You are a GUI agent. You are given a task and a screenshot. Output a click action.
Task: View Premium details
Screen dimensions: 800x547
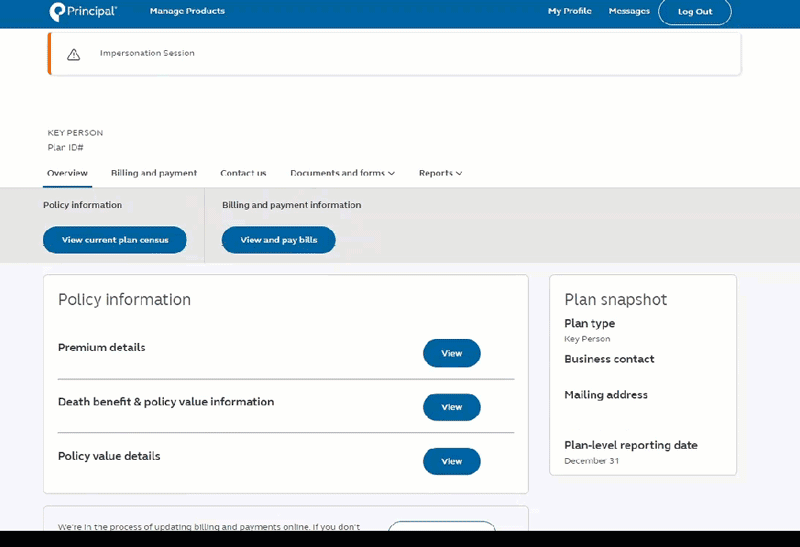(451, 353)
